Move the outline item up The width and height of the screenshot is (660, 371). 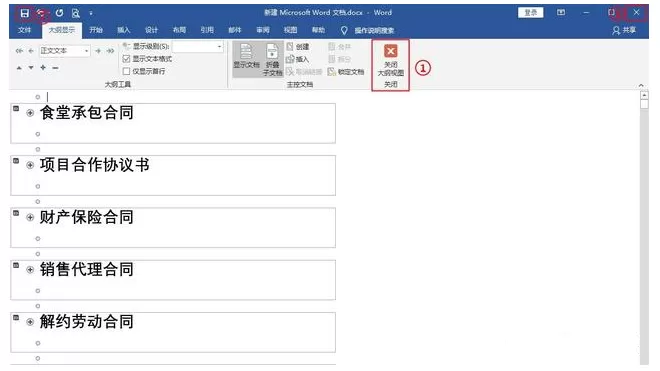pyautogui.click(x=19, y=67)
